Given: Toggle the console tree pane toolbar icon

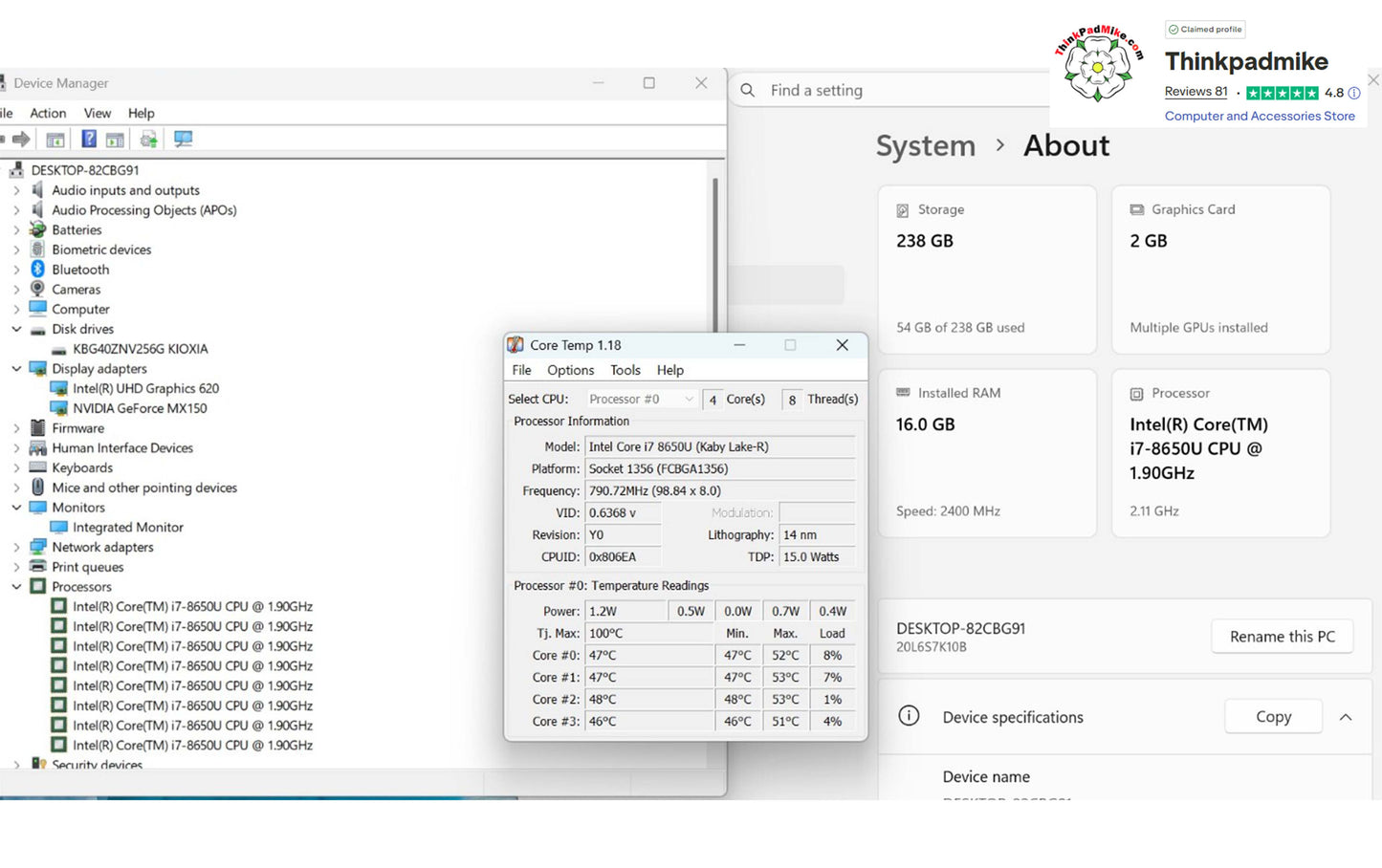Looking at the screenshot, I should click(55, 140).
